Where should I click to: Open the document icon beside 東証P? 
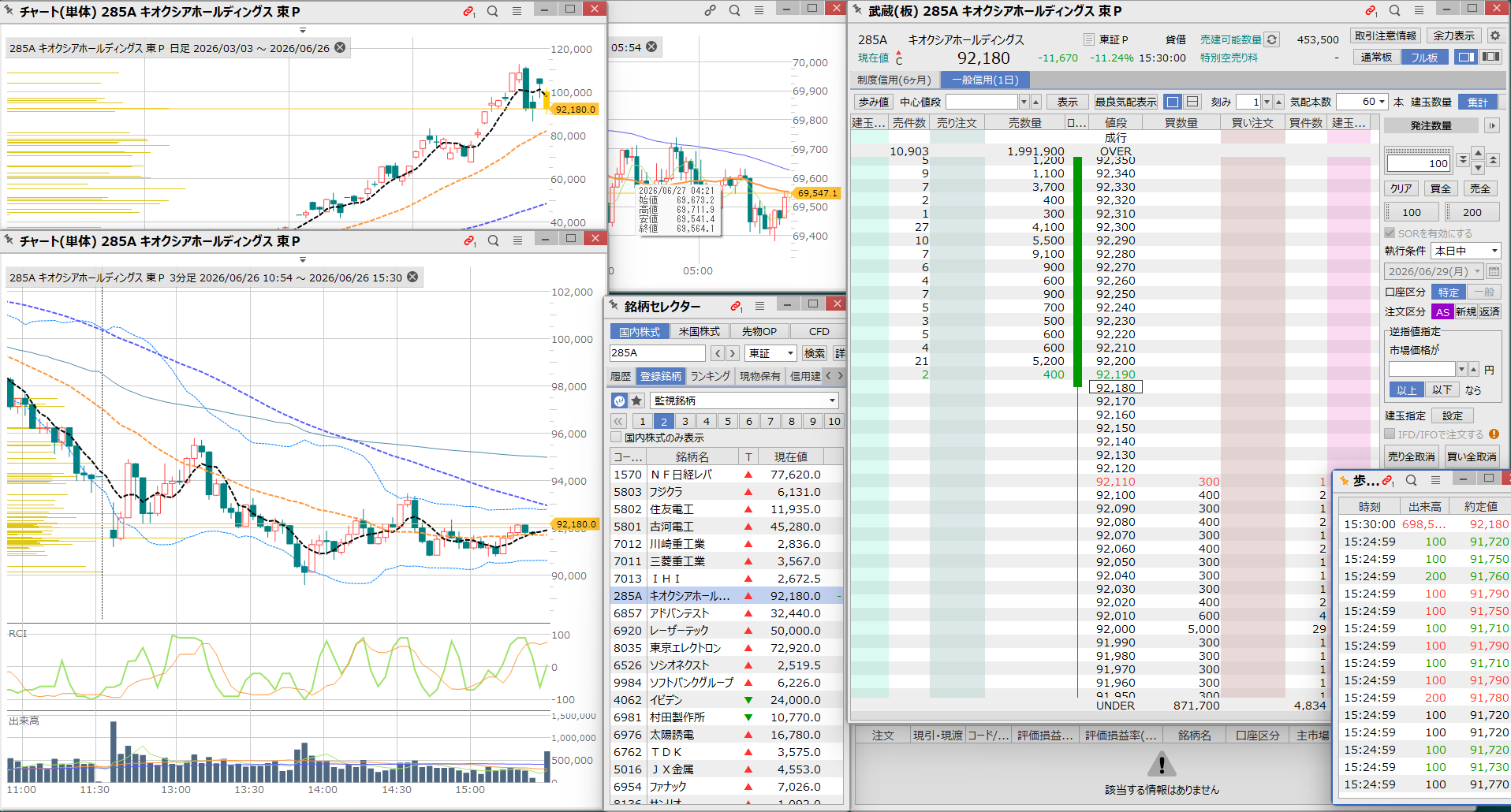[x=1089, y=39]
